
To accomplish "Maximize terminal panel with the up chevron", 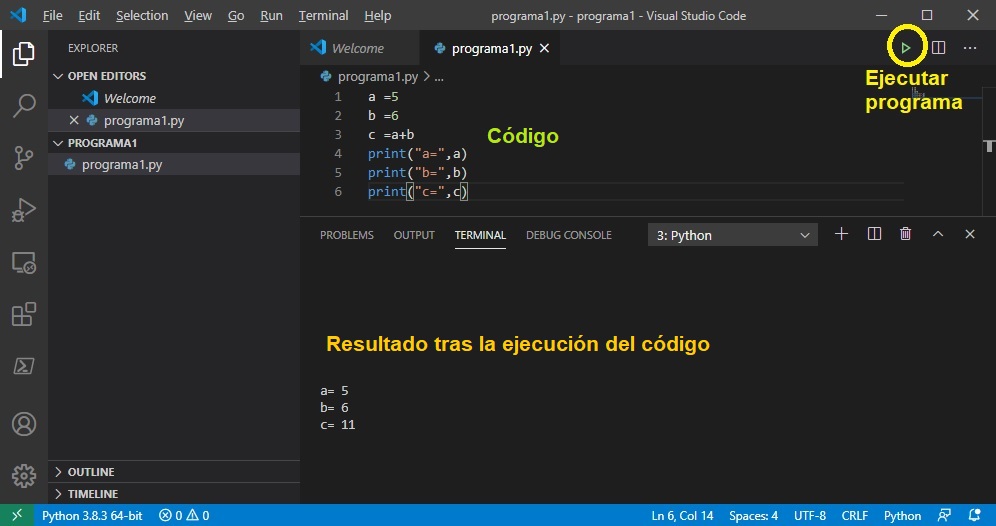I will pos(938,234).
